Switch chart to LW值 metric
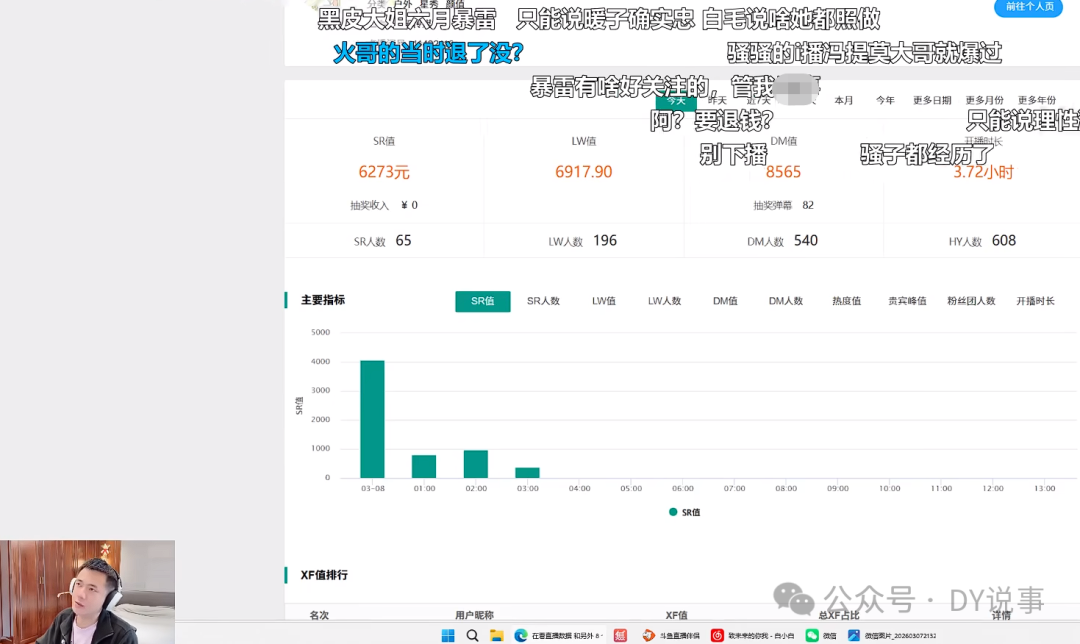This screenshot has width=1080, height=644. 604,301
